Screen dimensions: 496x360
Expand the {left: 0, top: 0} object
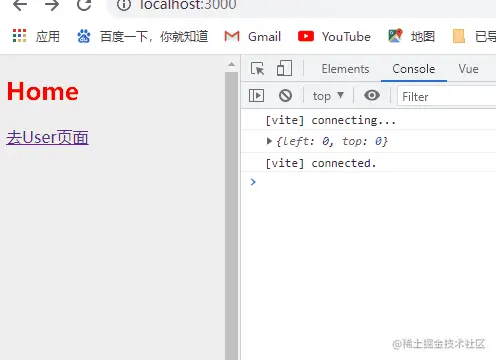pos(269,141)
